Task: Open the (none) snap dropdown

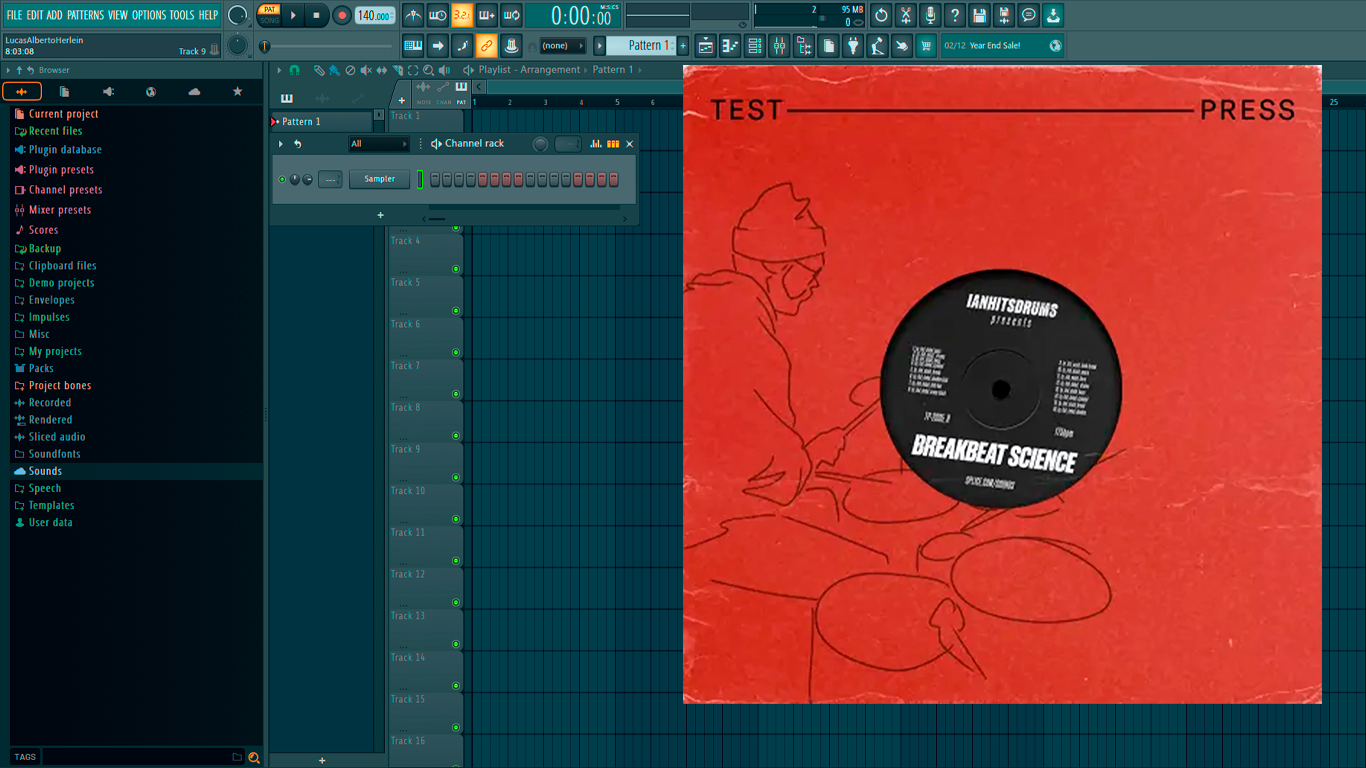Action: [x=562, y=45]
